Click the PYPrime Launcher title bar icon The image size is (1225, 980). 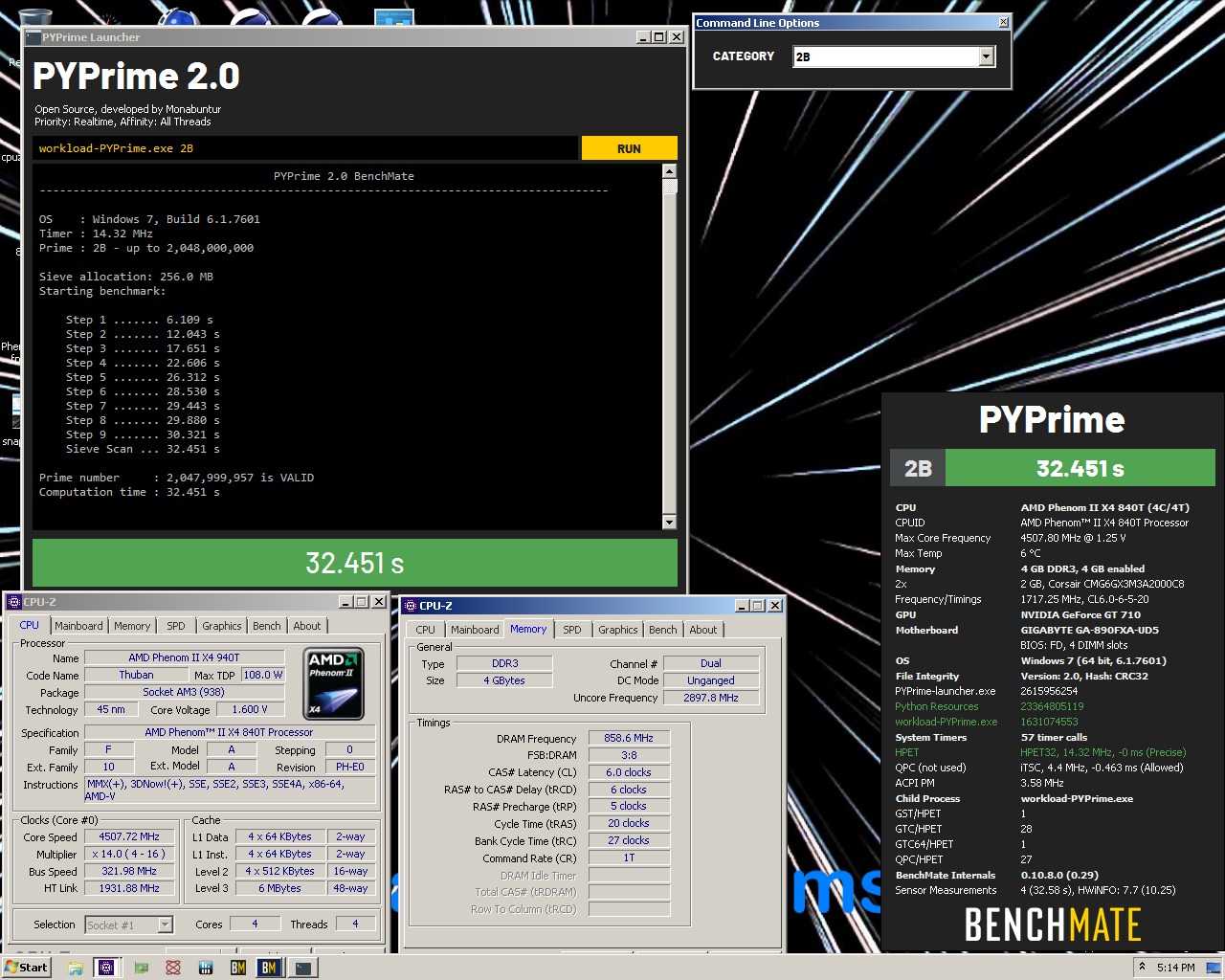pos(33,37)
